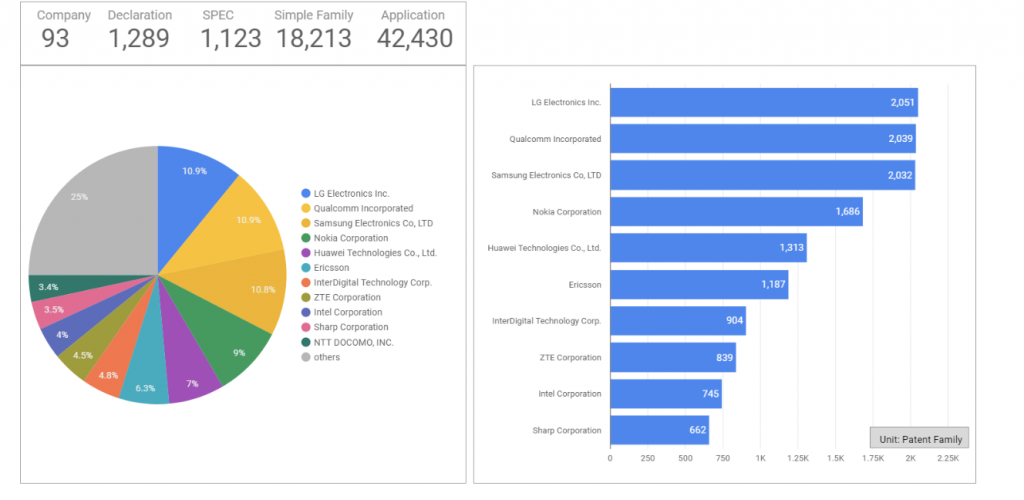Select the Ericsson legend entry
This screenshot has height=500, width=1024.
[325, 268]
